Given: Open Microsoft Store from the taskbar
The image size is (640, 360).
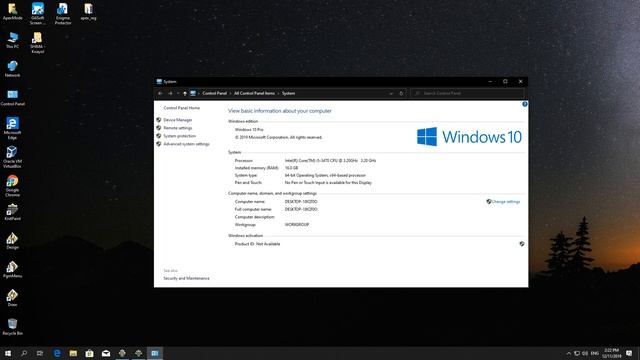Looking at the screenshot, I should [89, 353].
